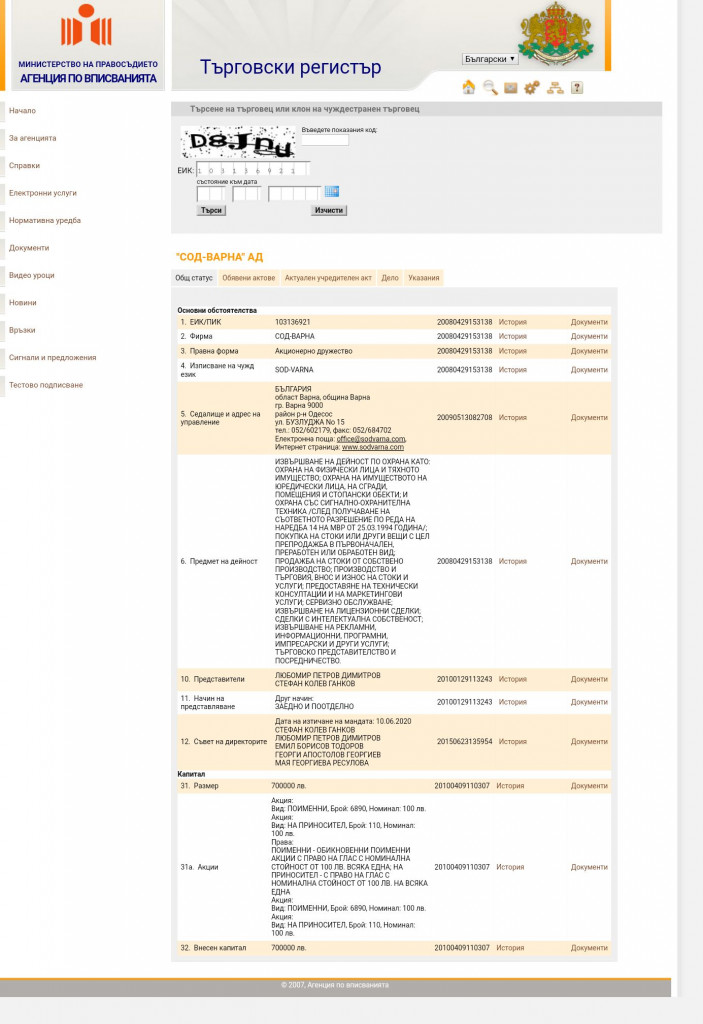Open Начало in the sidebar menu
This screenshot has width=703, height=1024.
[x=22, y=110]
